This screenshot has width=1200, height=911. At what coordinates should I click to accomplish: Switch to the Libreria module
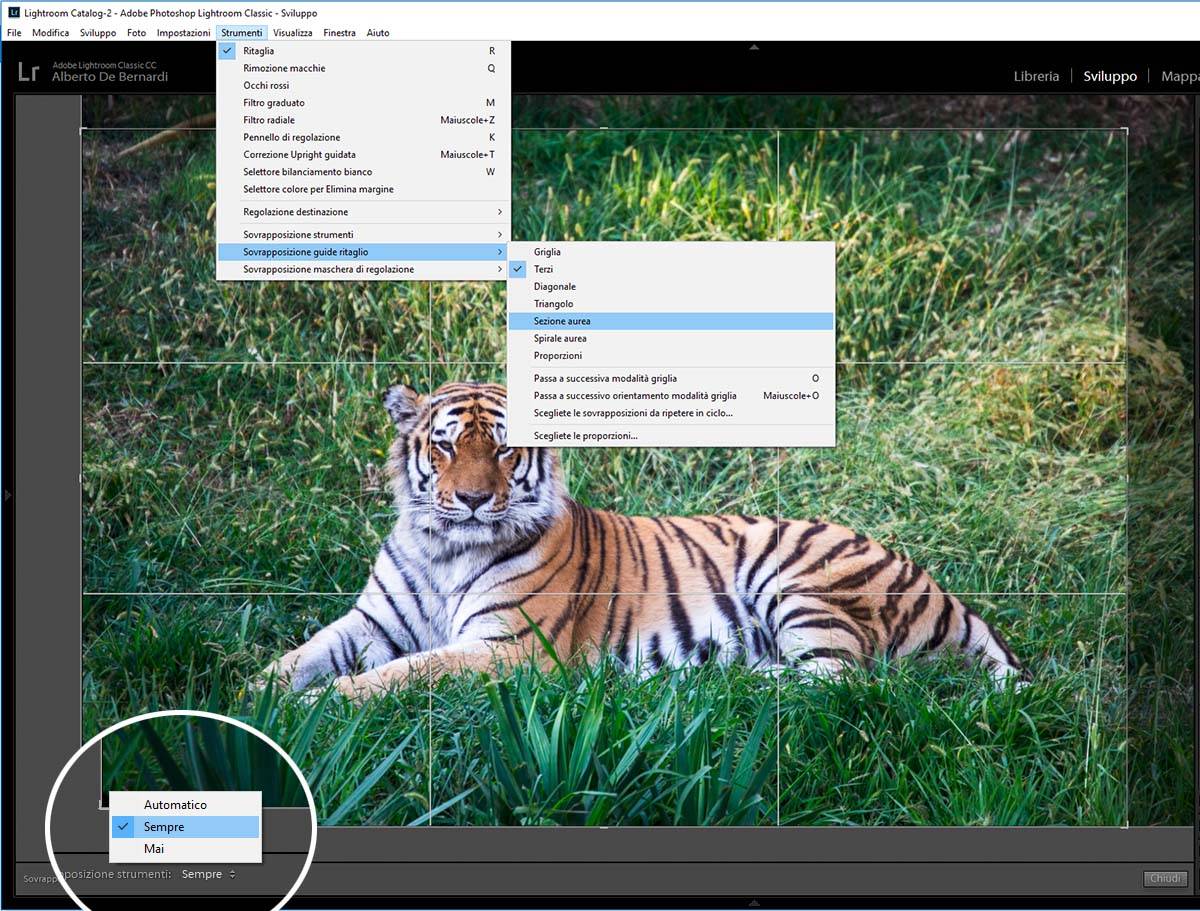coord(1036,76)
